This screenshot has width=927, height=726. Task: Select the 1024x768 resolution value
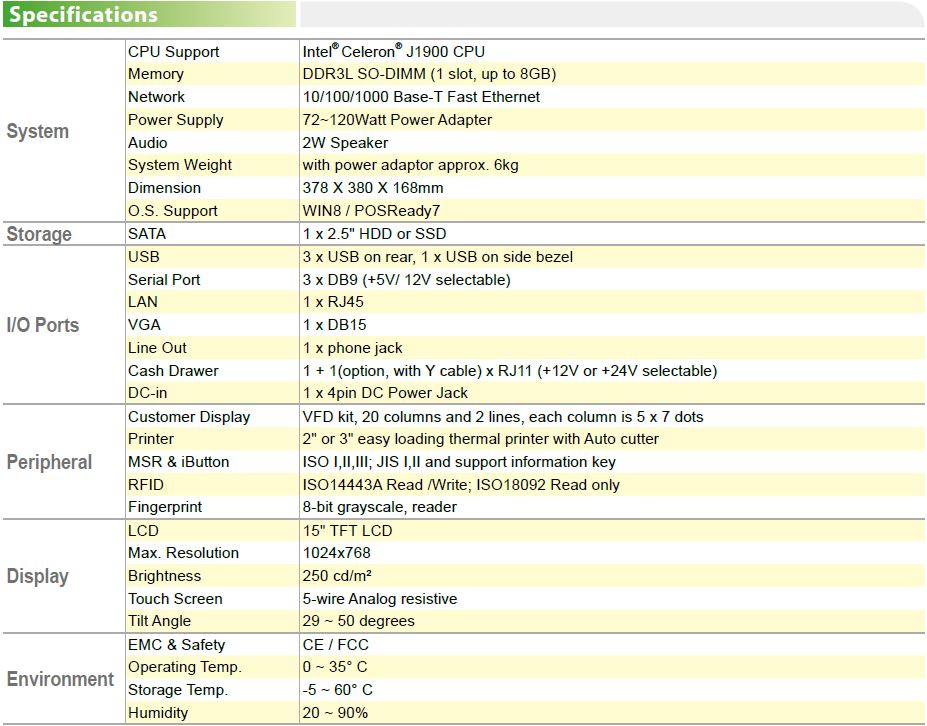coord(336,553)
